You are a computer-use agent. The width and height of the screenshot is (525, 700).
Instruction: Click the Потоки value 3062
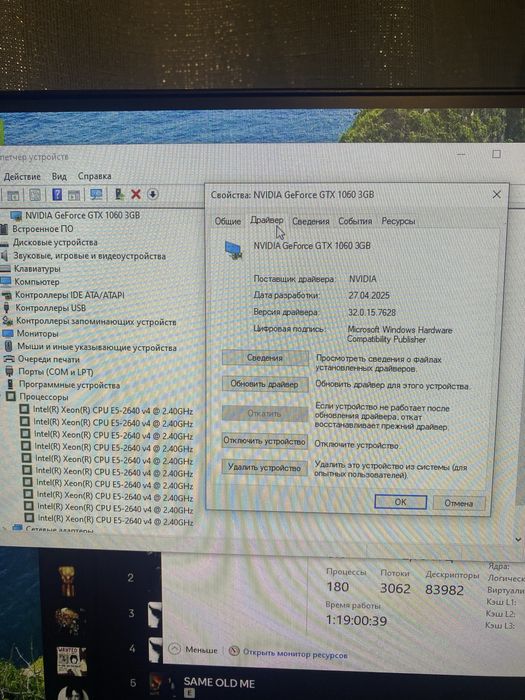click(395, 588)
